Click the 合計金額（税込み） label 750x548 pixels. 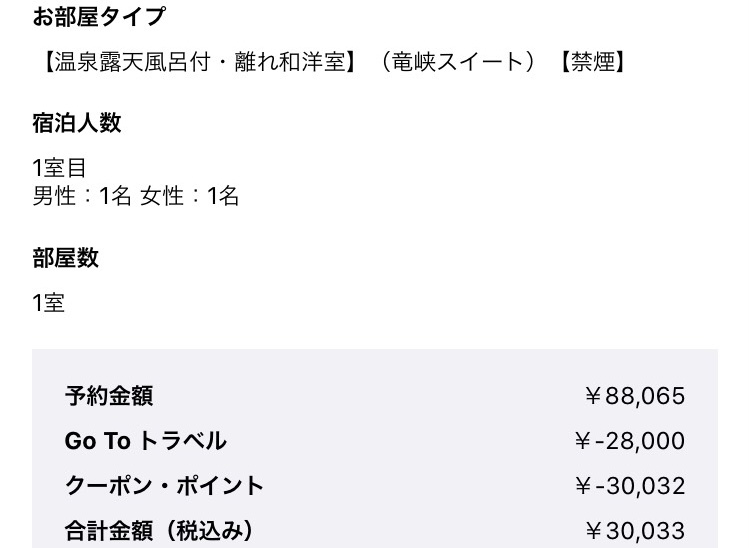click(x=160, y=530)
